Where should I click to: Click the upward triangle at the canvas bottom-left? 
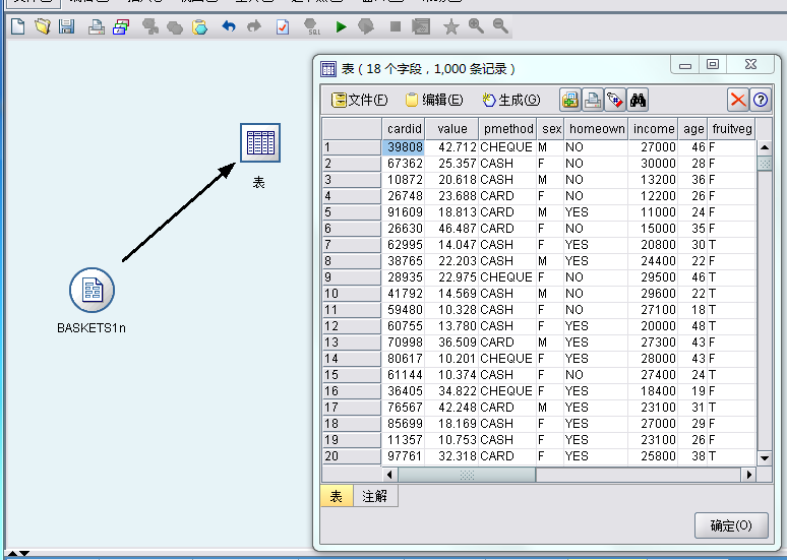coord(12,553)
